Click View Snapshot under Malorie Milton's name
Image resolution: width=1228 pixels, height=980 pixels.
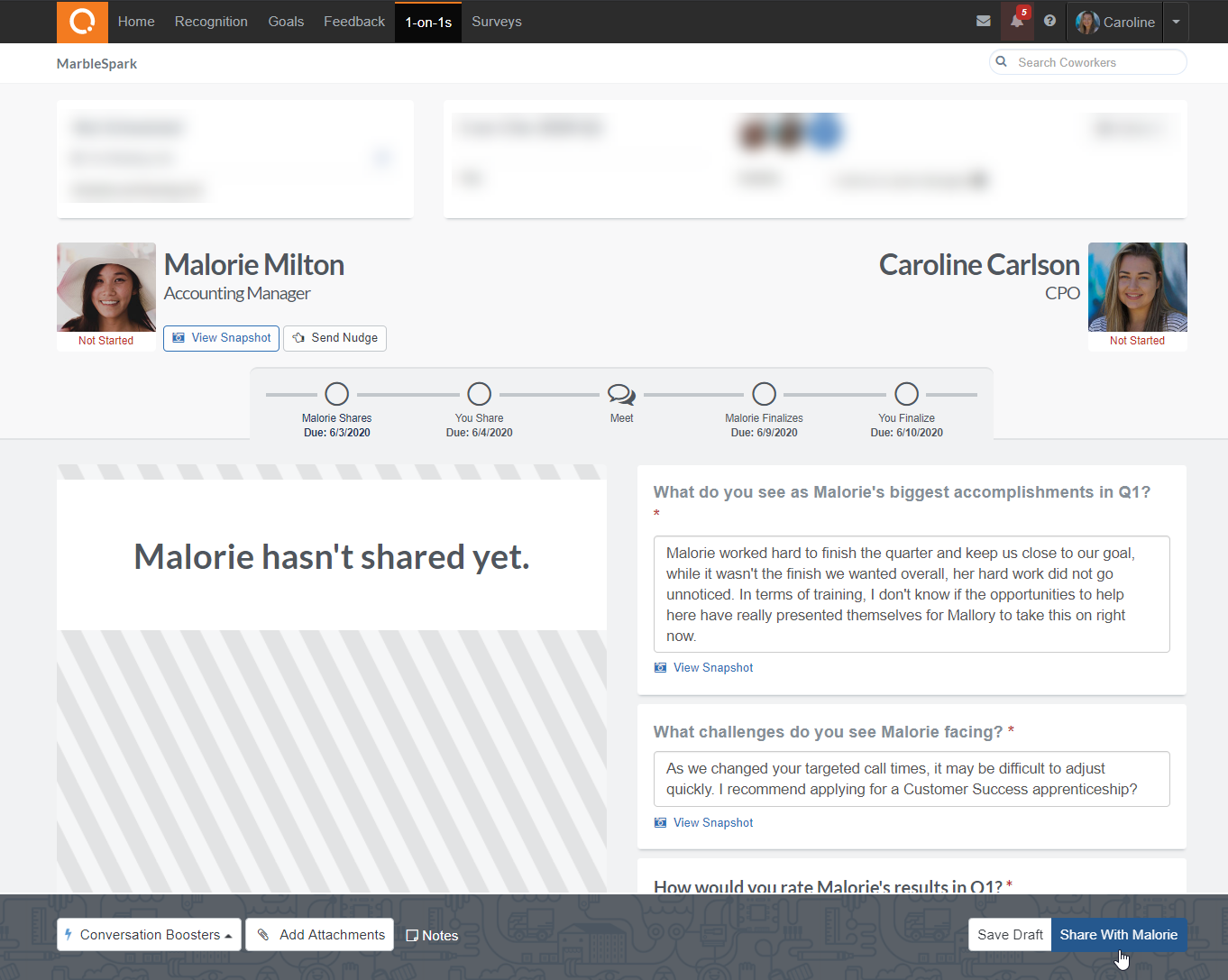coord(221,338)
